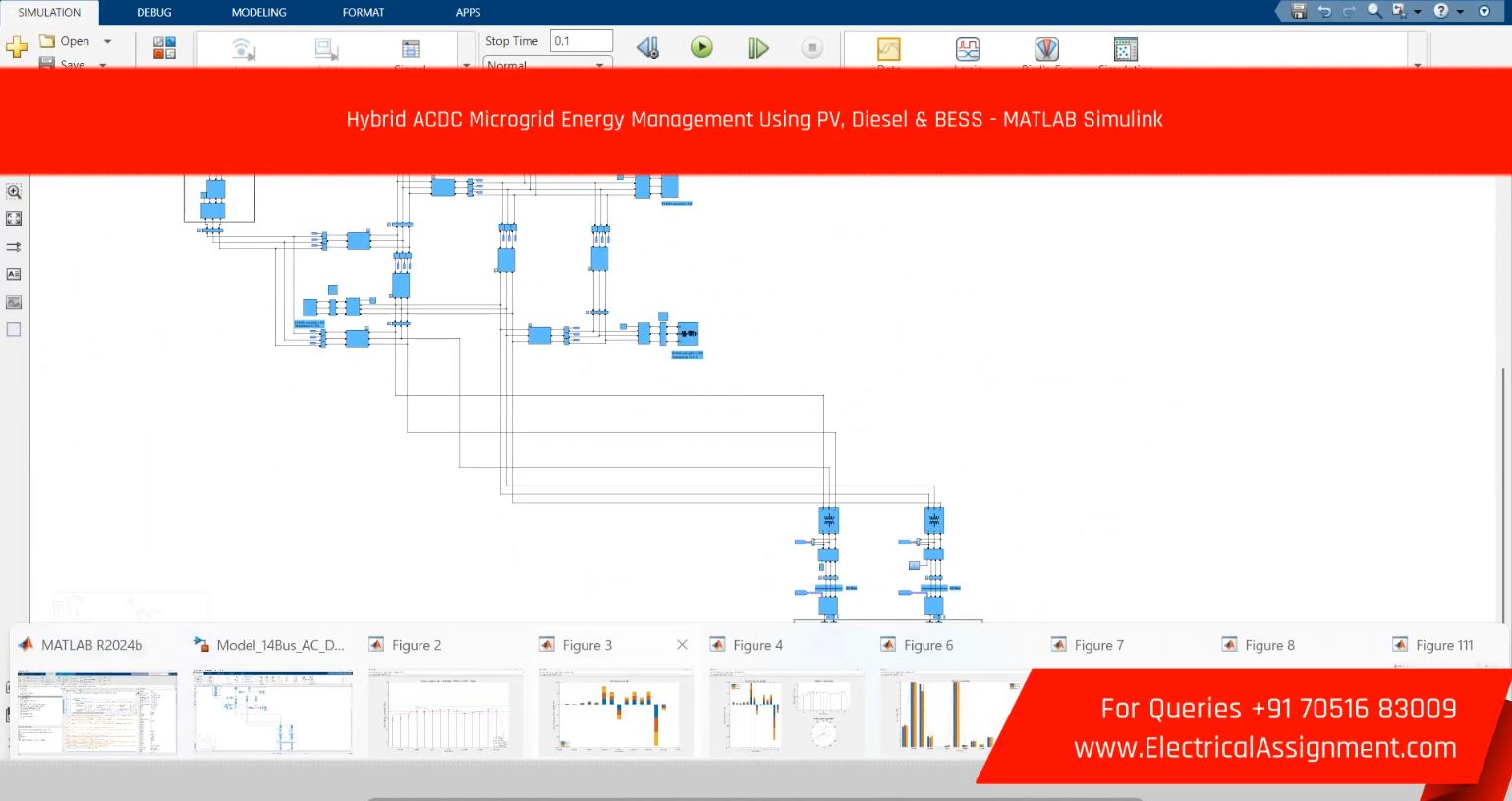Open the Signal Table icon
This screenshot has width=1512, height=801.
pyautogui.click(x=411, y=49)
